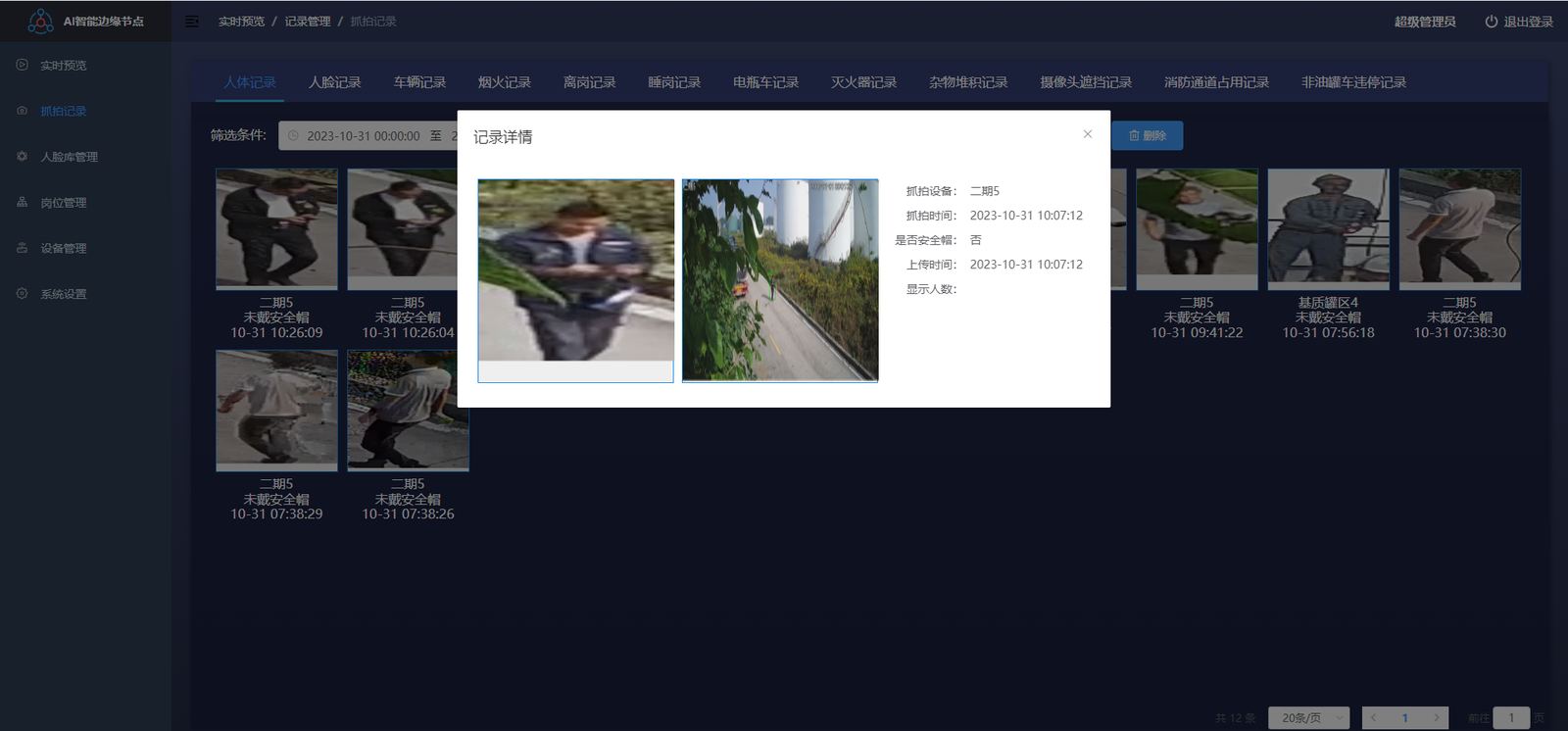Open 岗位管理 in the sidebar
Screen dimensions: 1568x731
(x=64, y=203)
